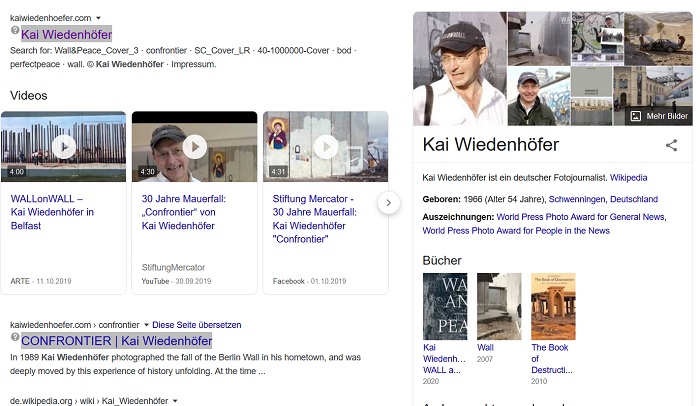Expand dropdown arrow beside de.wikipedia.org result
This screenshot has width=700, height=406.
tap(176, 401)
